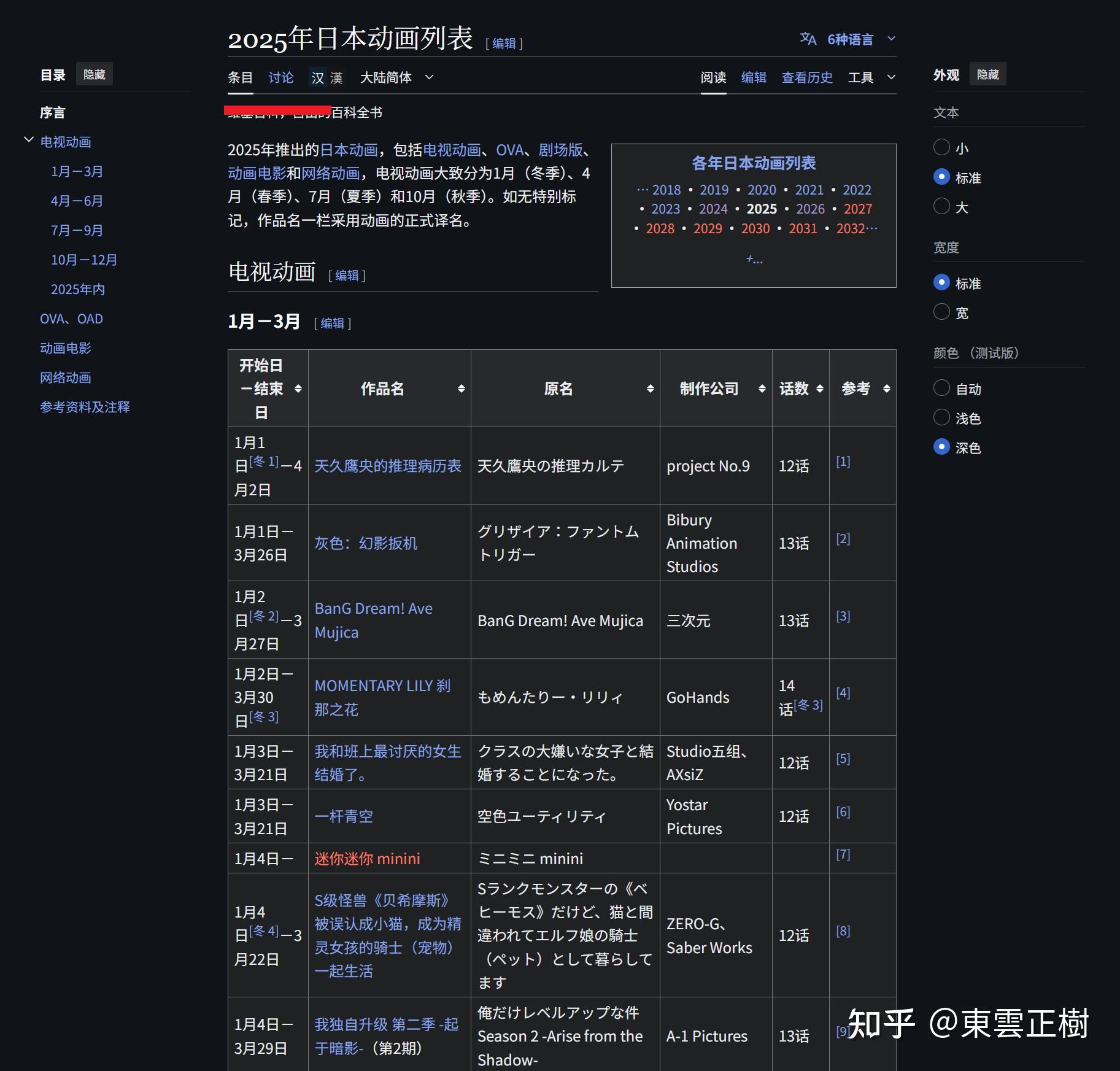Click the language translate icon

pyautogui.click(x=808, y=39)
